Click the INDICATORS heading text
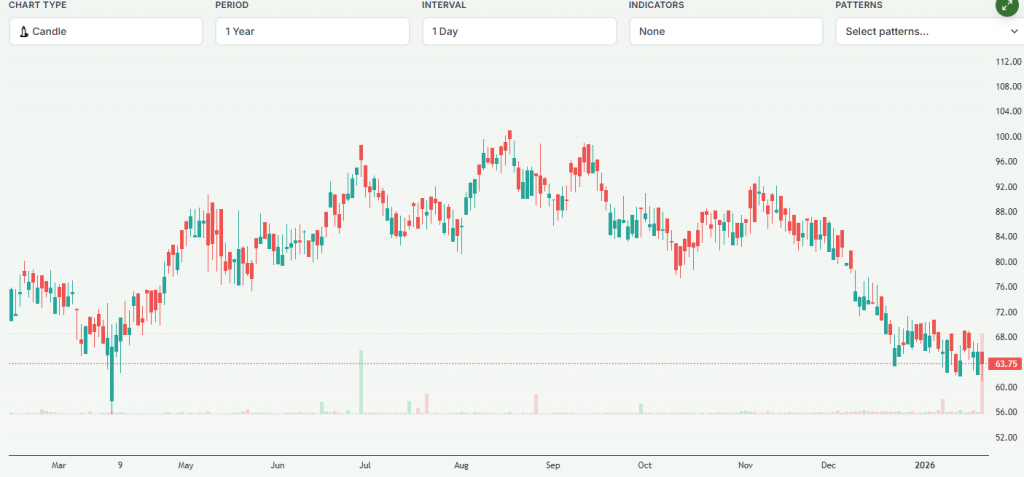The image size is (1024, 477). coord(656,5)
